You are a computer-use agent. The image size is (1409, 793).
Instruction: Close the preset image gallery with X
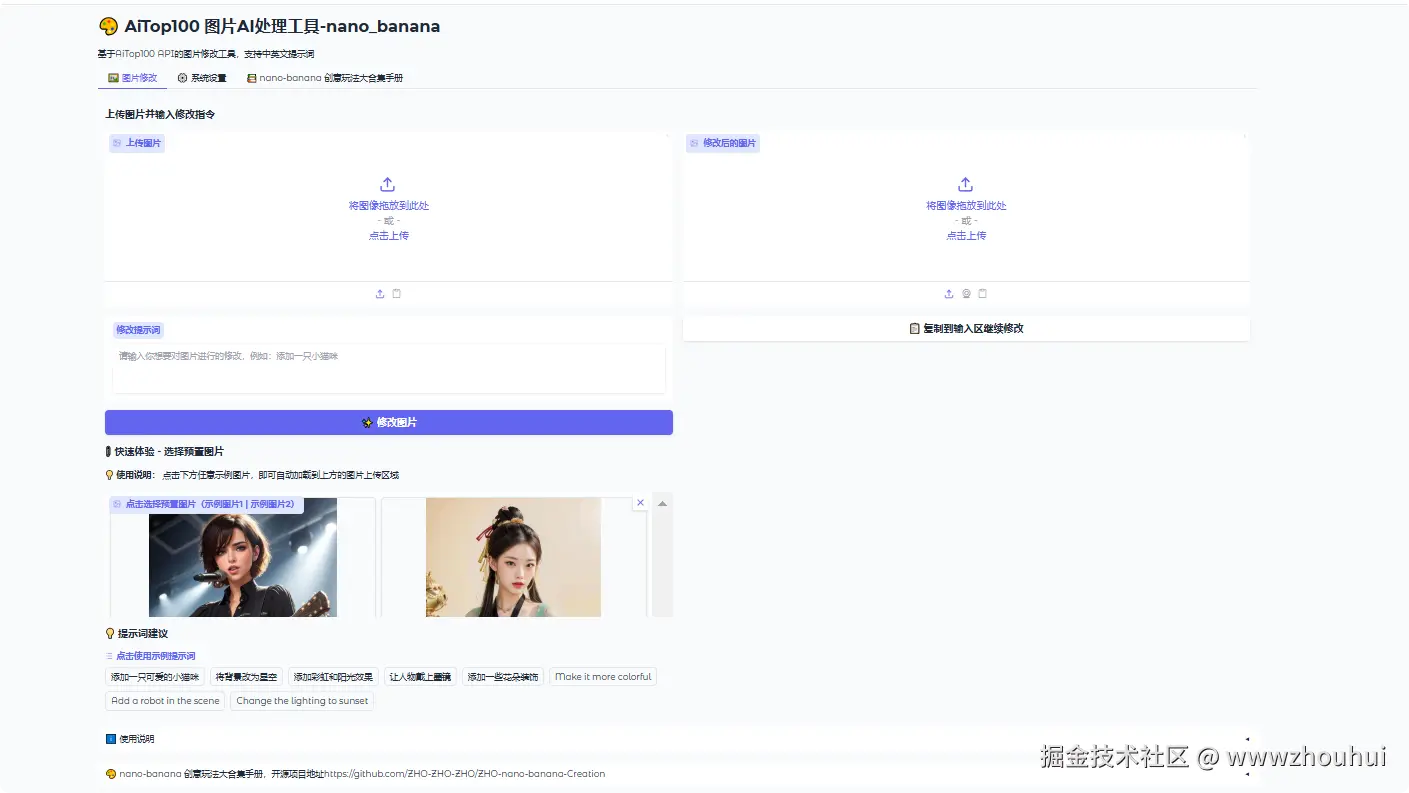click(640, 503)
